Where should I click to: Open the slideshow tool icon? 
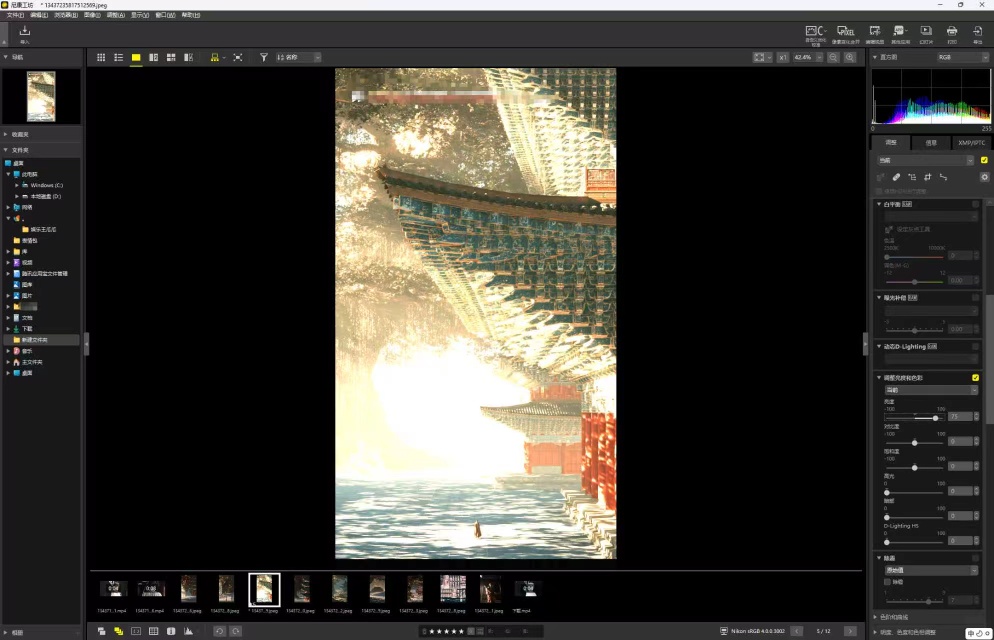(926, 34)
